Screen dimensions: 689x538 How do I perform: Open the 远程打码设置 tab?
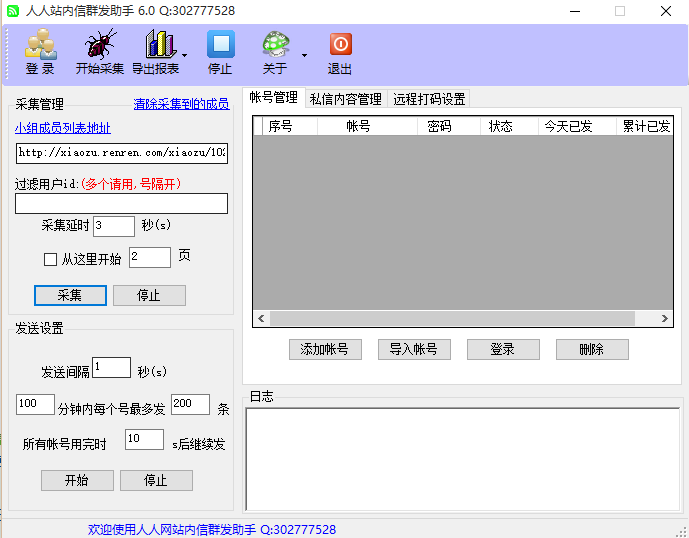(429, 99)
